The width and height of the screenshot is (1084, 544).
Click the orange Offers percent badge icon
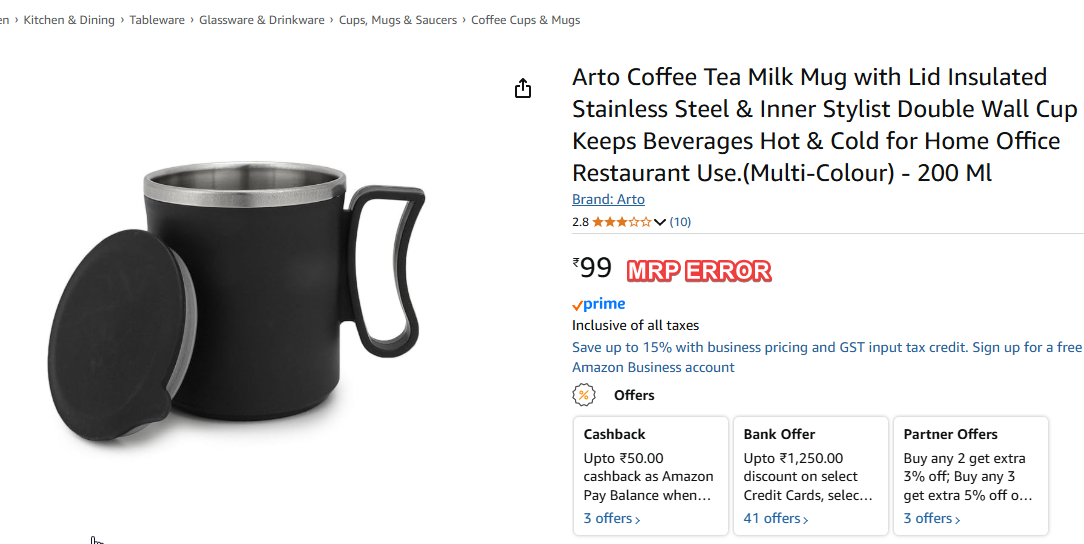[x=583, y=395]
